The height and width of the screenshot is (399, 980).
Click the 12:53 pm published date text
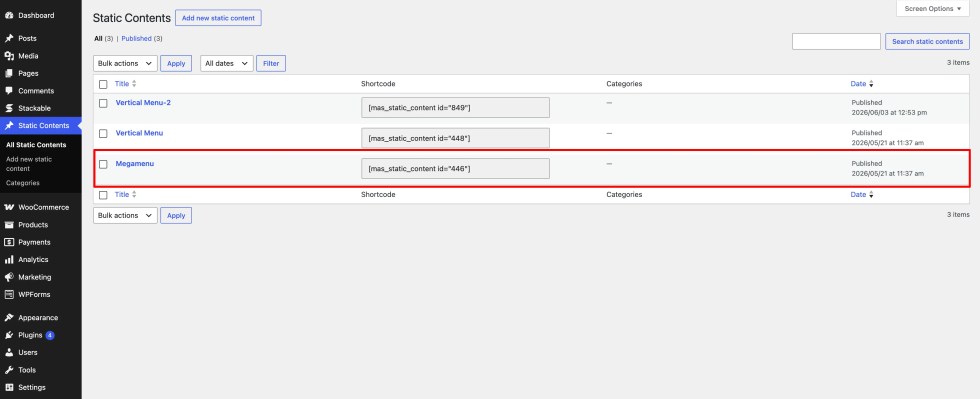(x=889, y=113)
